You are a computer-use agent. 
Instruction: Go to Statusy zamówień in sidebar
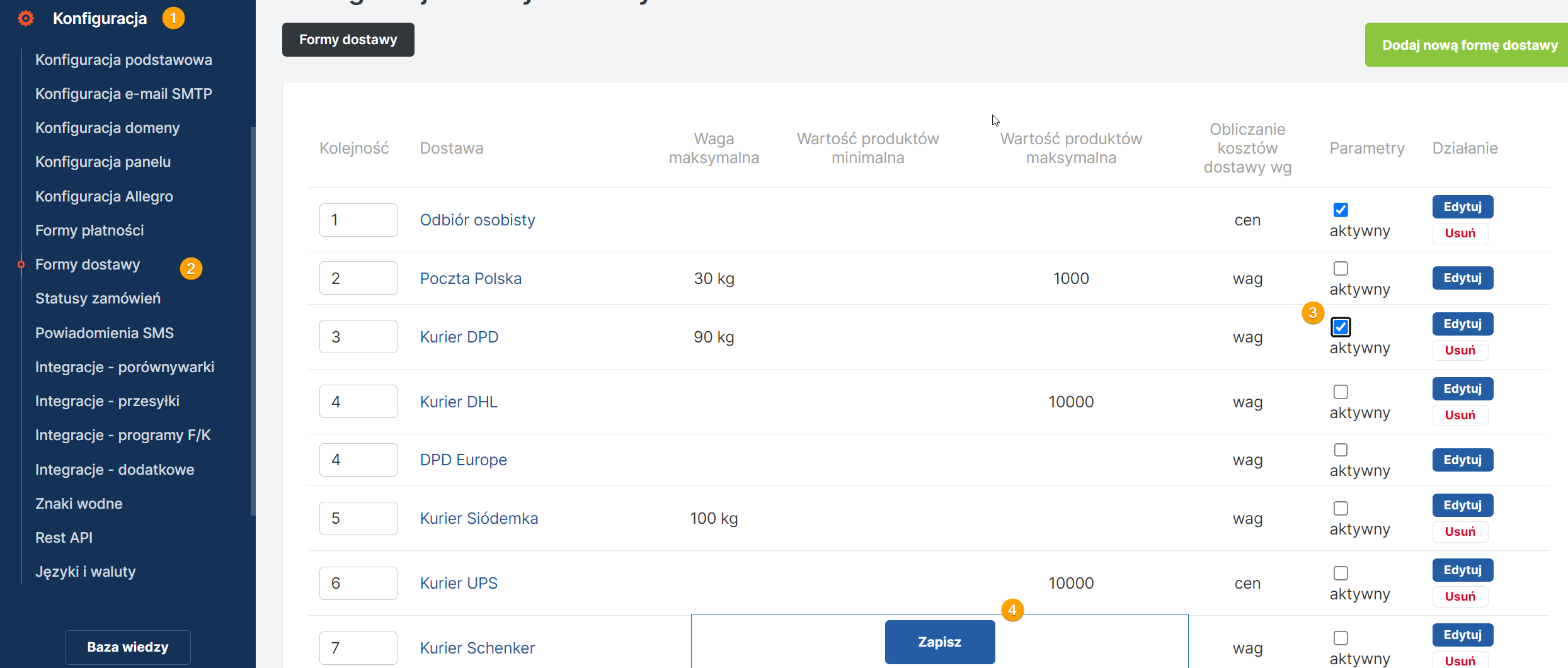98,298
